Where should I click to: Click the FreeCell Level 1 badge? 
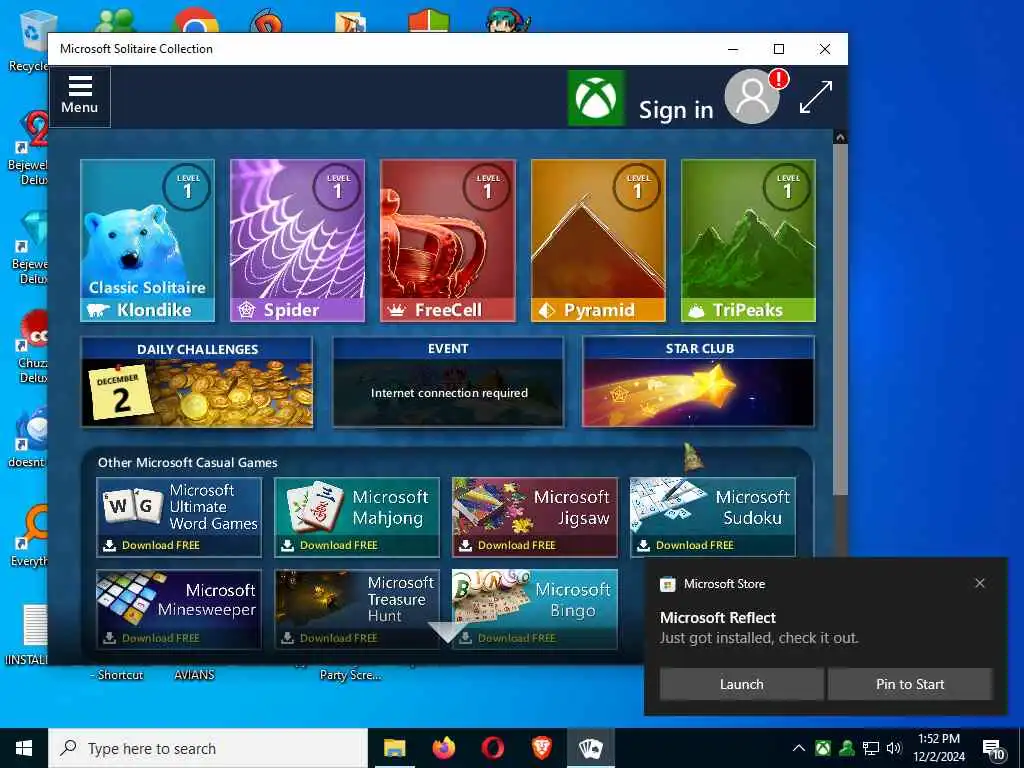point(488,187)
